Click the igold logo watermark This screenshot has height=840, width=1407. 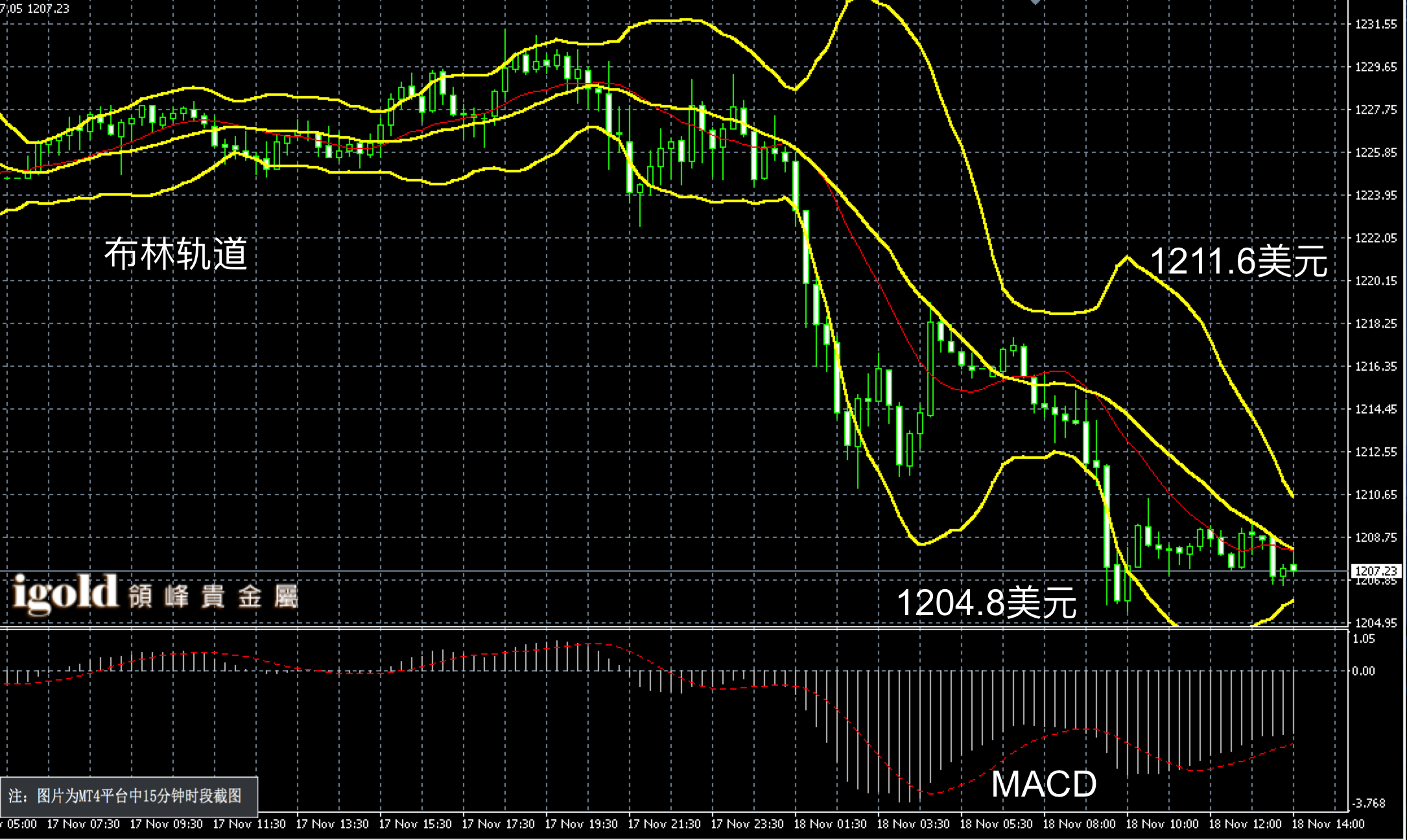click(x=65, y=593)
